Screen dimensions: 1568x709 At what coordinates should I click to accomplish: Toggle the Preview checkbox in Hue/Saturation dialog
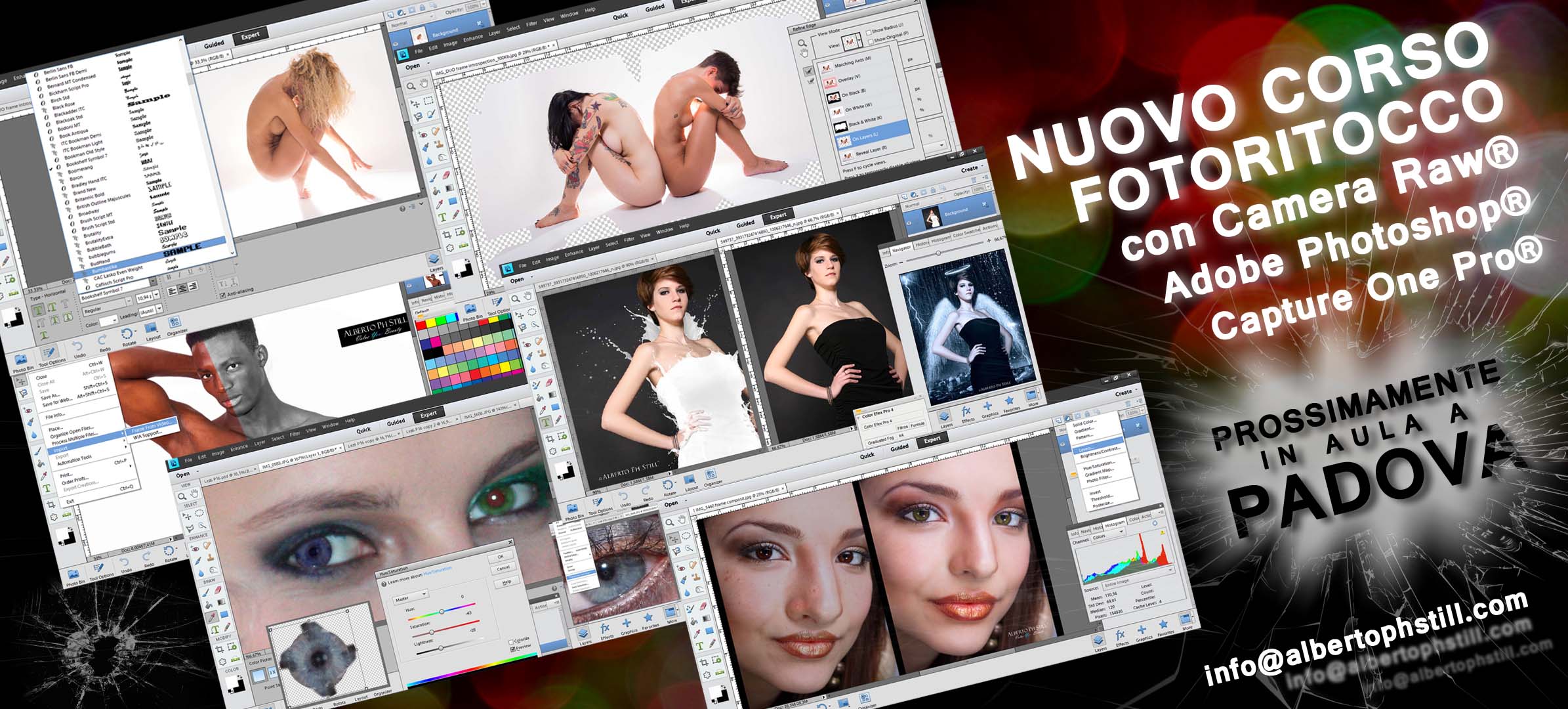[512, 649]
